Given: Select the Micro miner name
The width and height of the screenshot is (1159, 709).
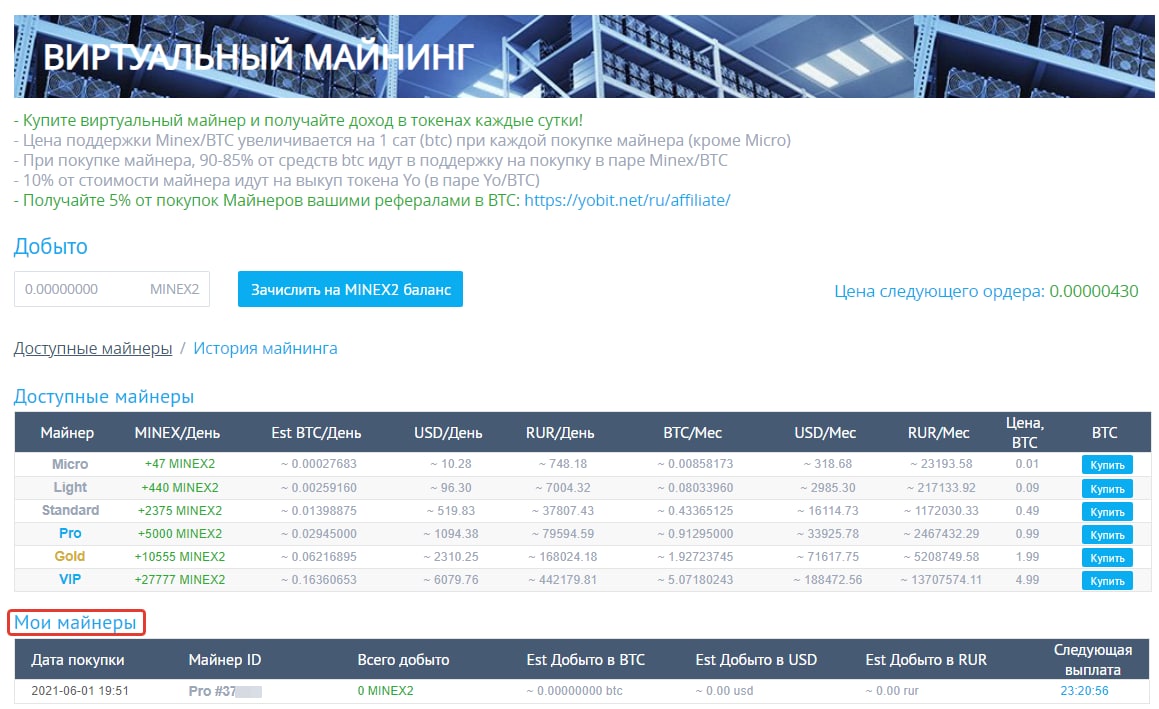Looking at the screenshot, I should click(x=70, y=464).
